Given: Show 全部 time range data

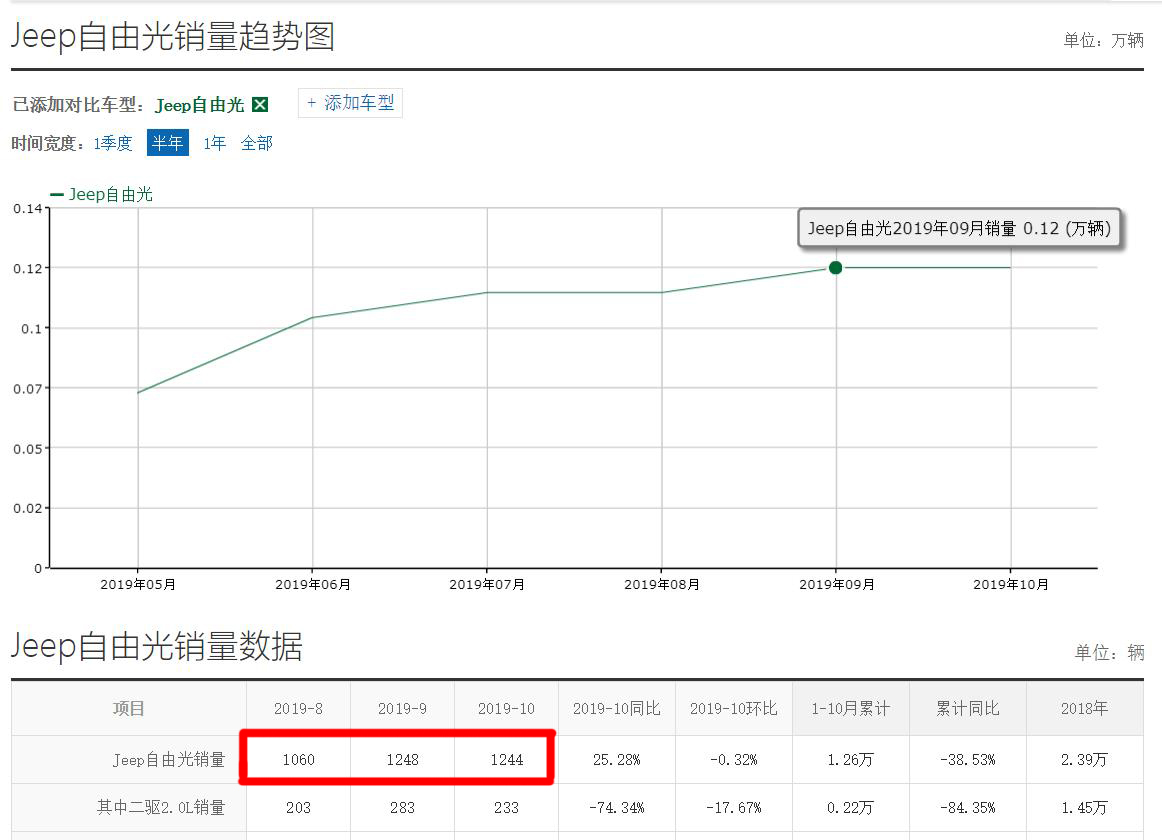Looking at the screenshot, I should point(256,143).
